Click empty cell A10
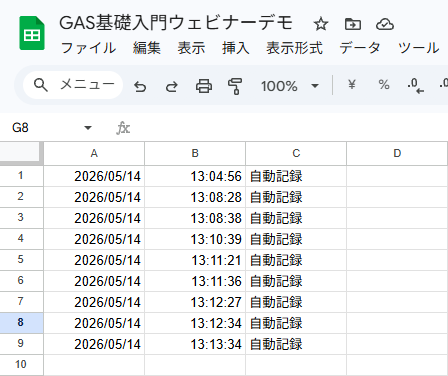 94,365
